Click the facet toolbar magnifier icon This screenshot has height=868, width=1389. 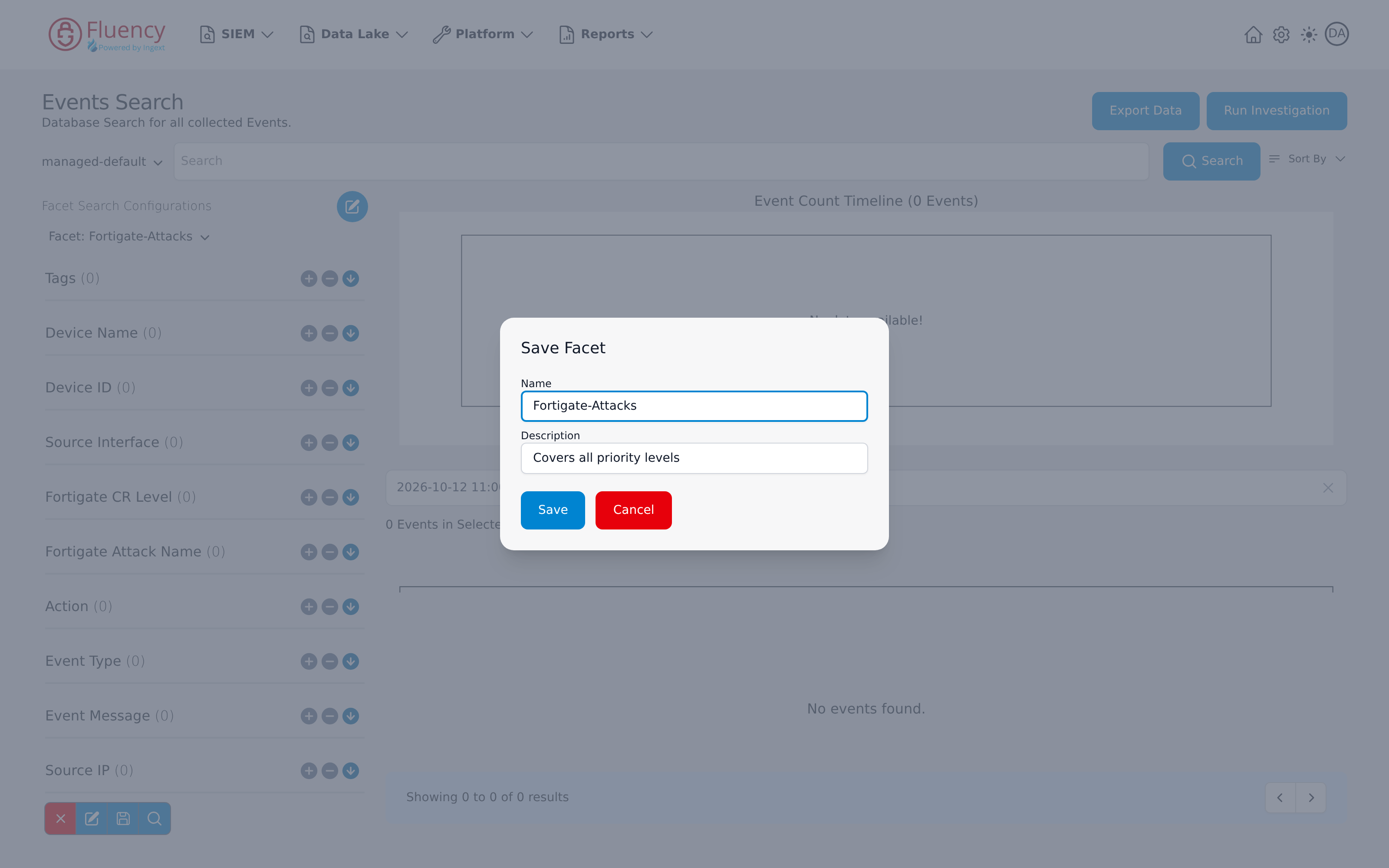point(155,819)
